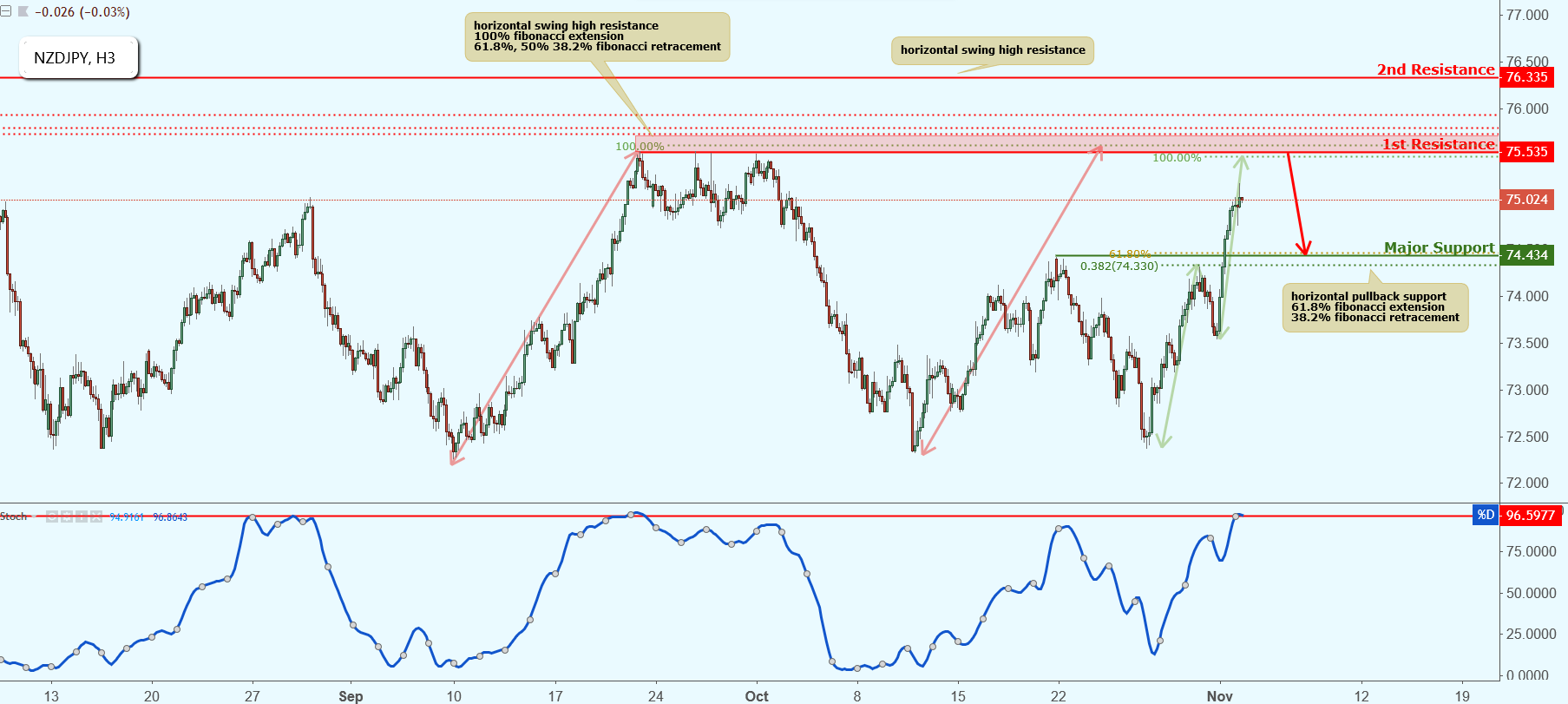Collapse the chart legend with the minus box
This screenshot has height=704, width=1568.
pyautogui.click(x=6, y=11)
